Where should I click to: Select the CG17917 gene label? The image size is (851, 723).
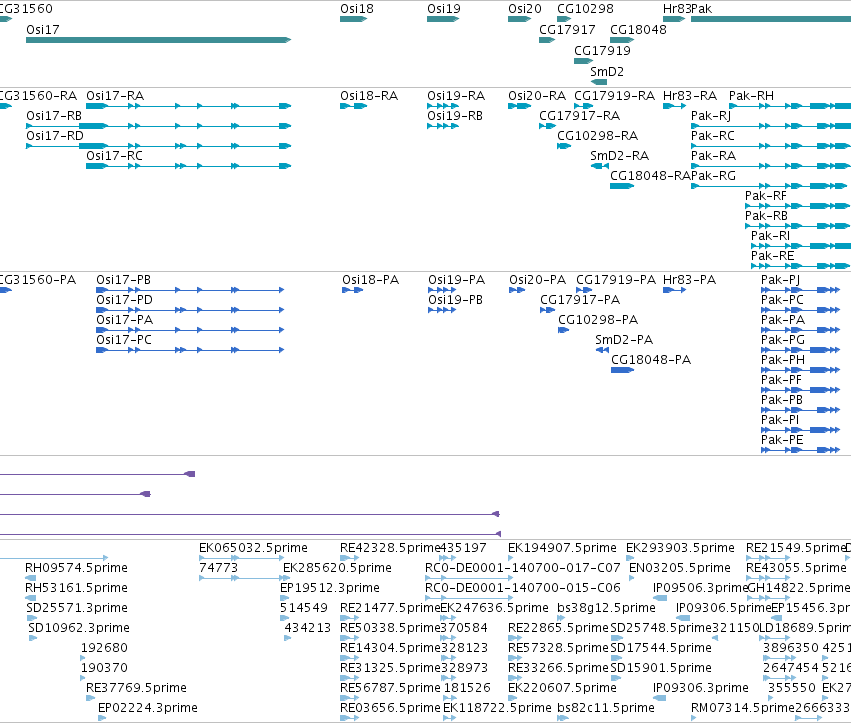pyautogui.click(x=567, y=29)
